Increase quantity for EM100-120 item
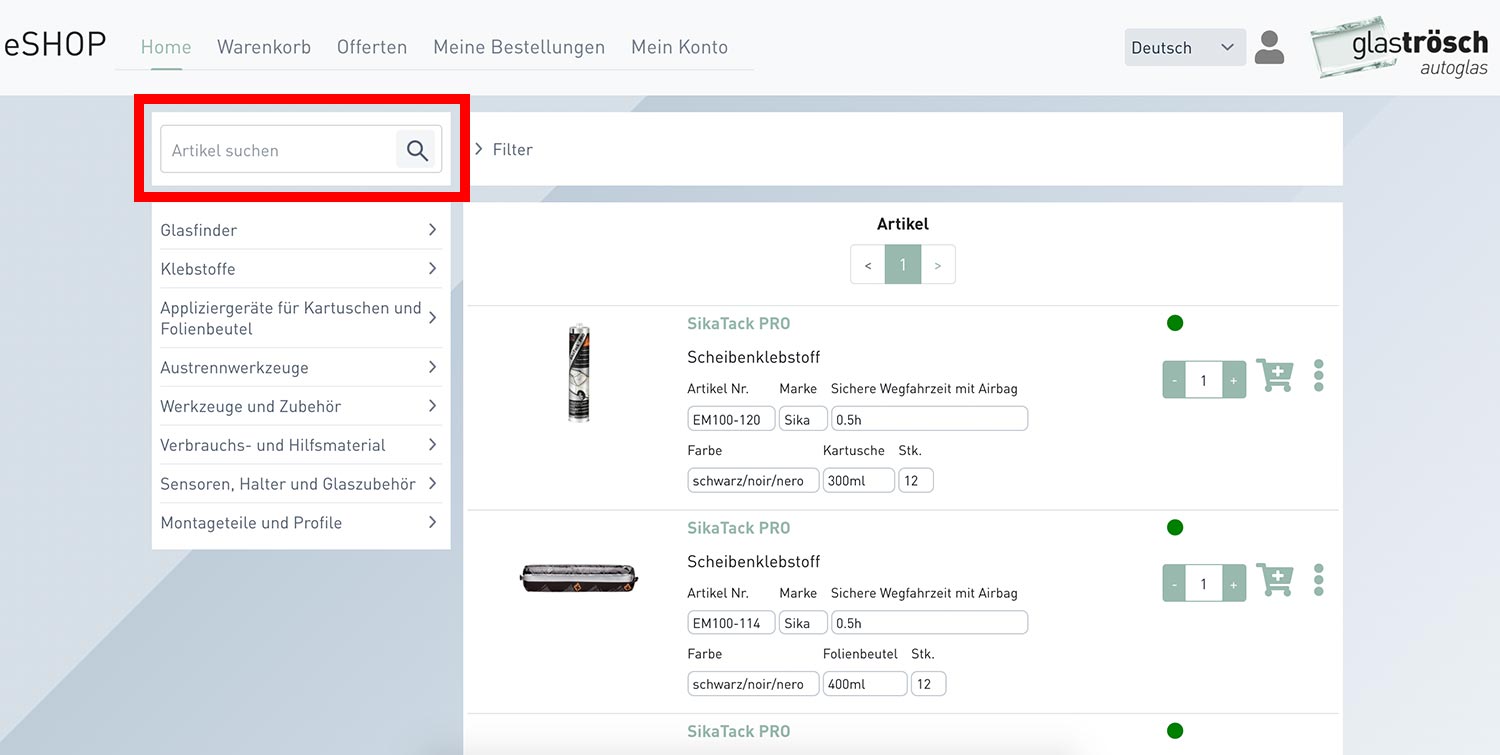The image size is (1500, 755). pos(1234,380)
